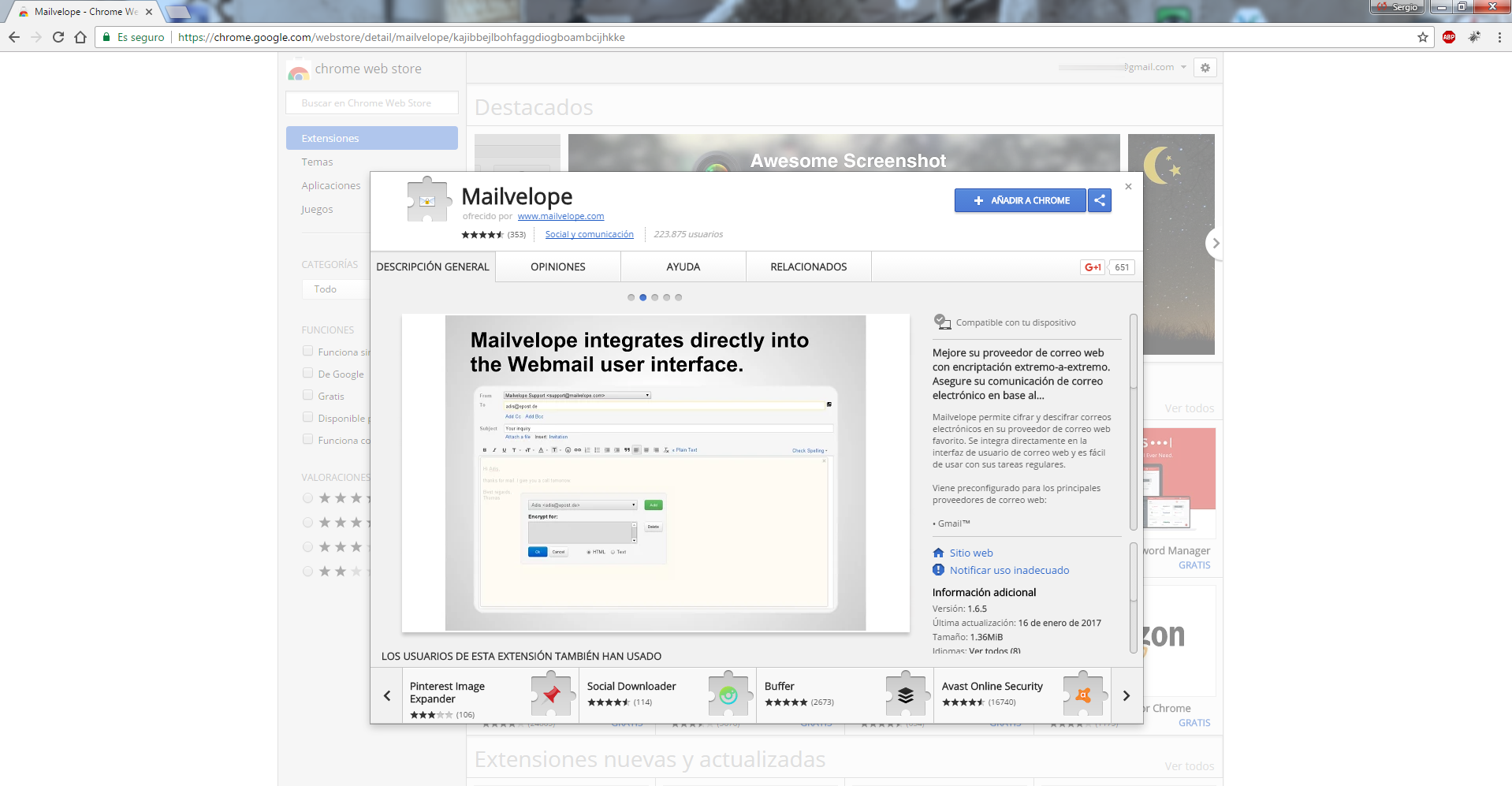Click Ver todos link beside Extensiones nuevas

(x=1190, y=766)
